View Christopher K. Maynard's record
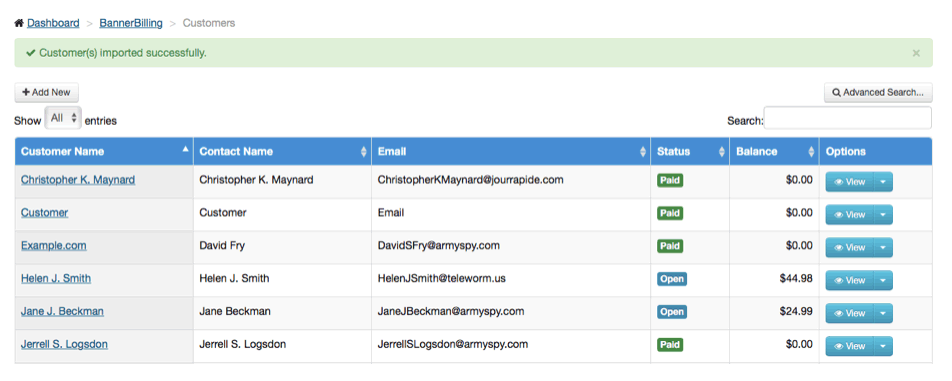This screenshot has width=952, height=381. [x=849, y=182]
